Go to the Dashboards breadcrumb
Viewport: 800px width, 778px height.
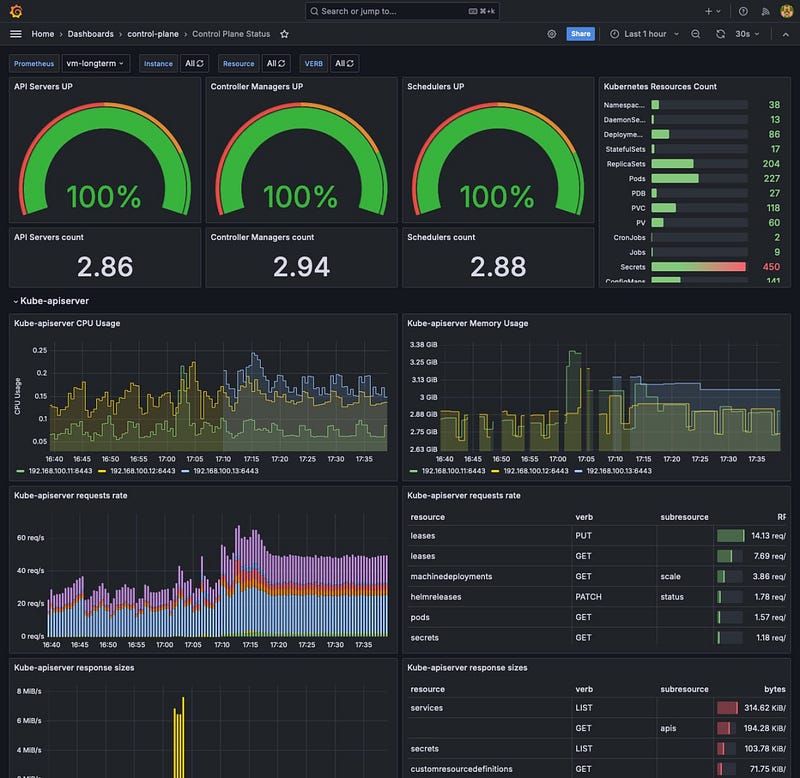pyautogui.click(x=90, y=34)
